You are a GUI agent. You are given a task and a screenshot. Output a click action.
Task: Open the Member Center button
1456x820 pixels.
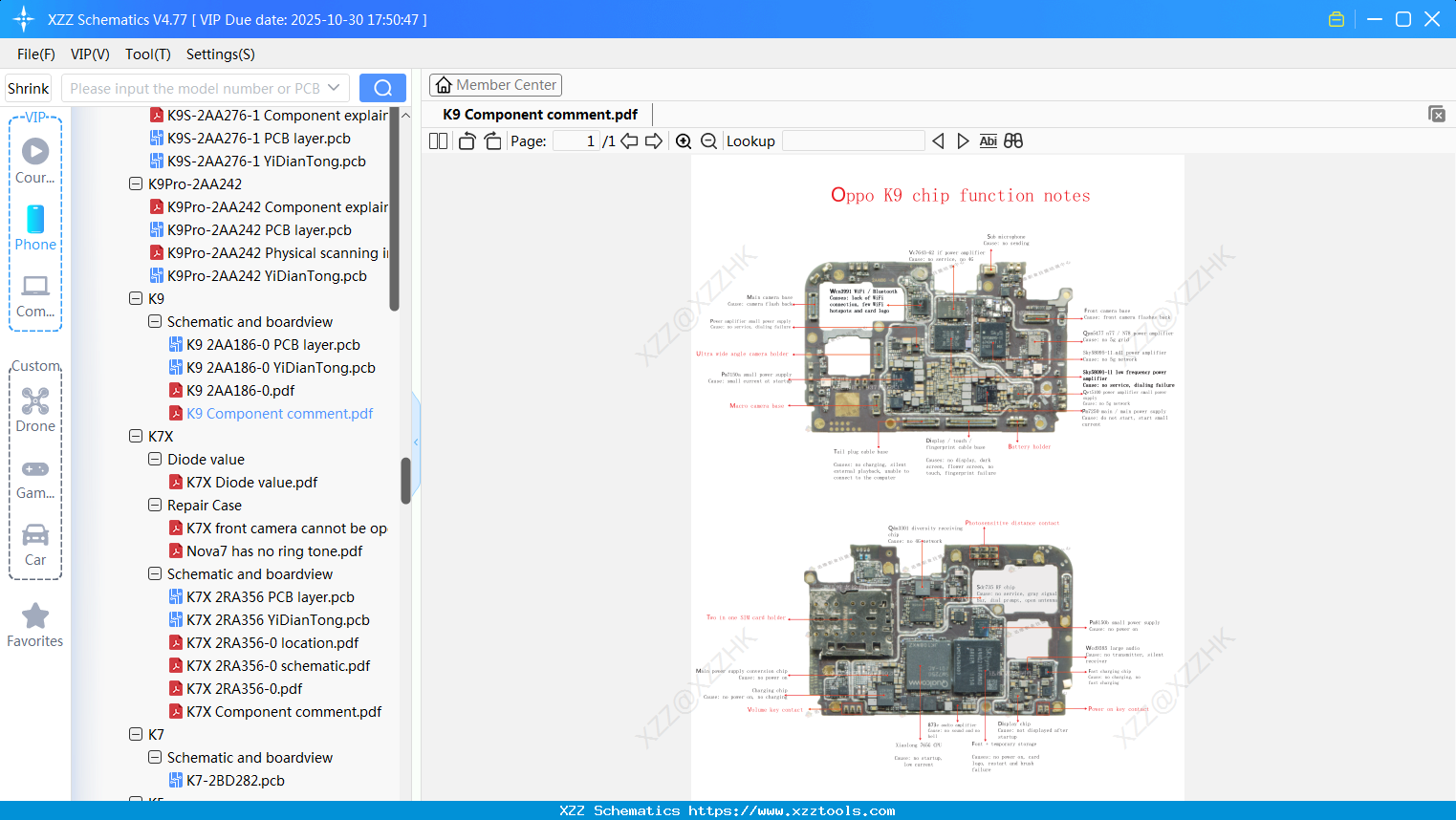pyautogui.click(x=495, y=85)
